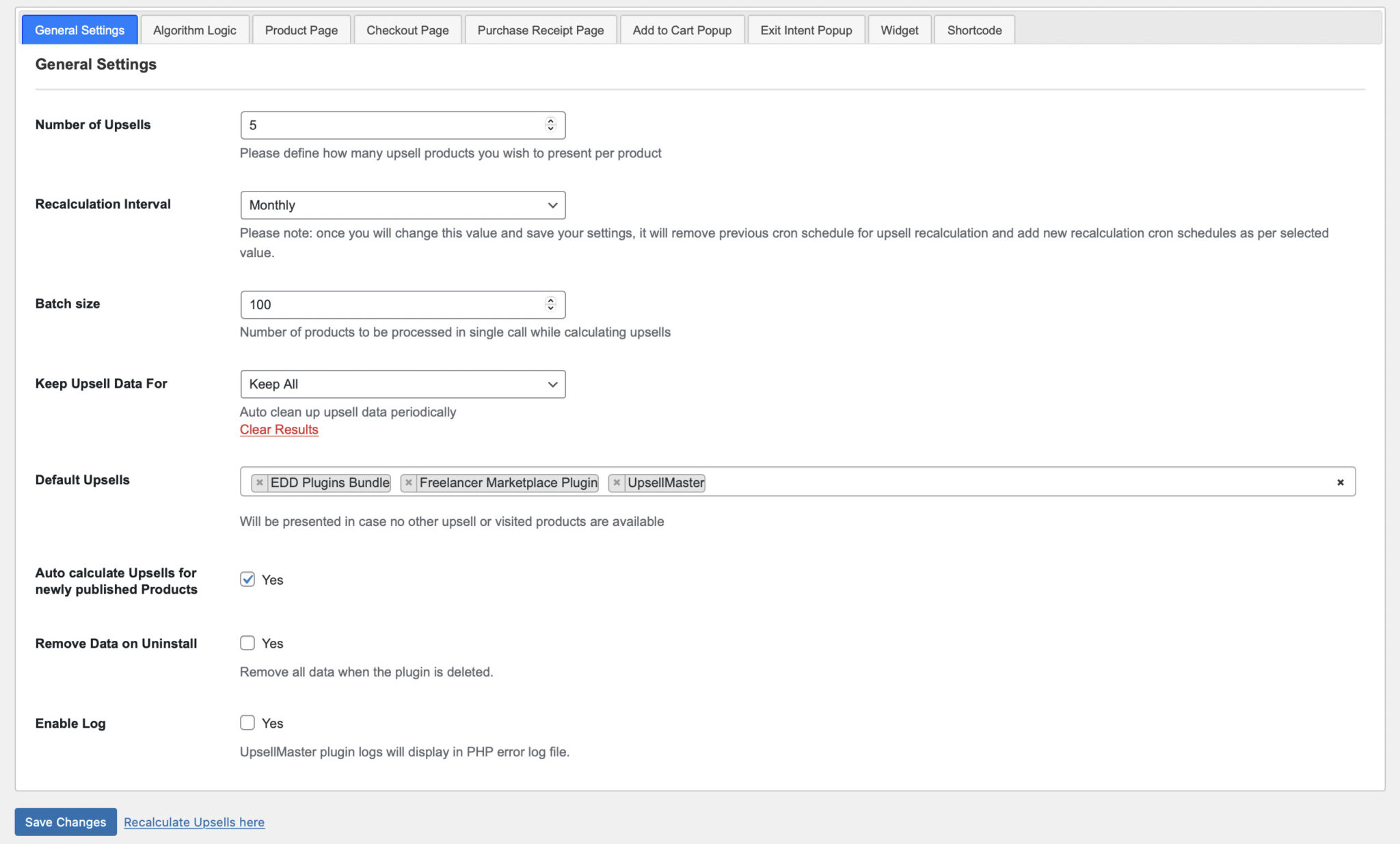Open the Widget tab
This screenshot has width=1400, height=844.
899,30
